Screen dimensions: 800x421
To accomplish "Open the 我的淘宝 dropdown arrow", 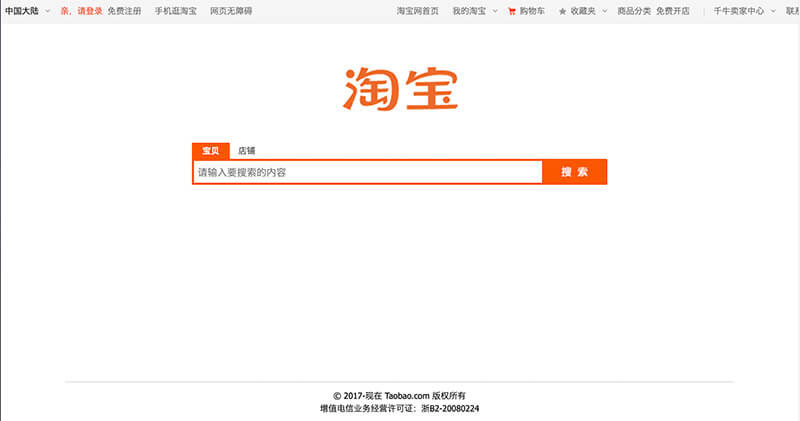I will (495, 11).
